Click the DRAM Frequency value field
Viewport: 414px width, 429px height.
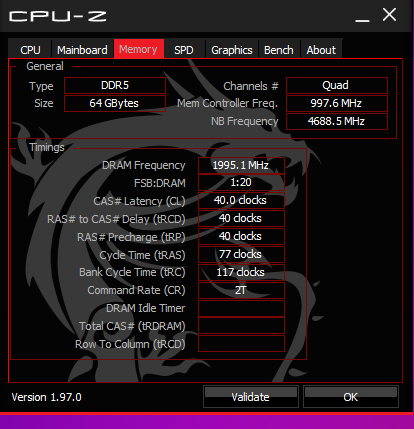(x=241, y=165)
